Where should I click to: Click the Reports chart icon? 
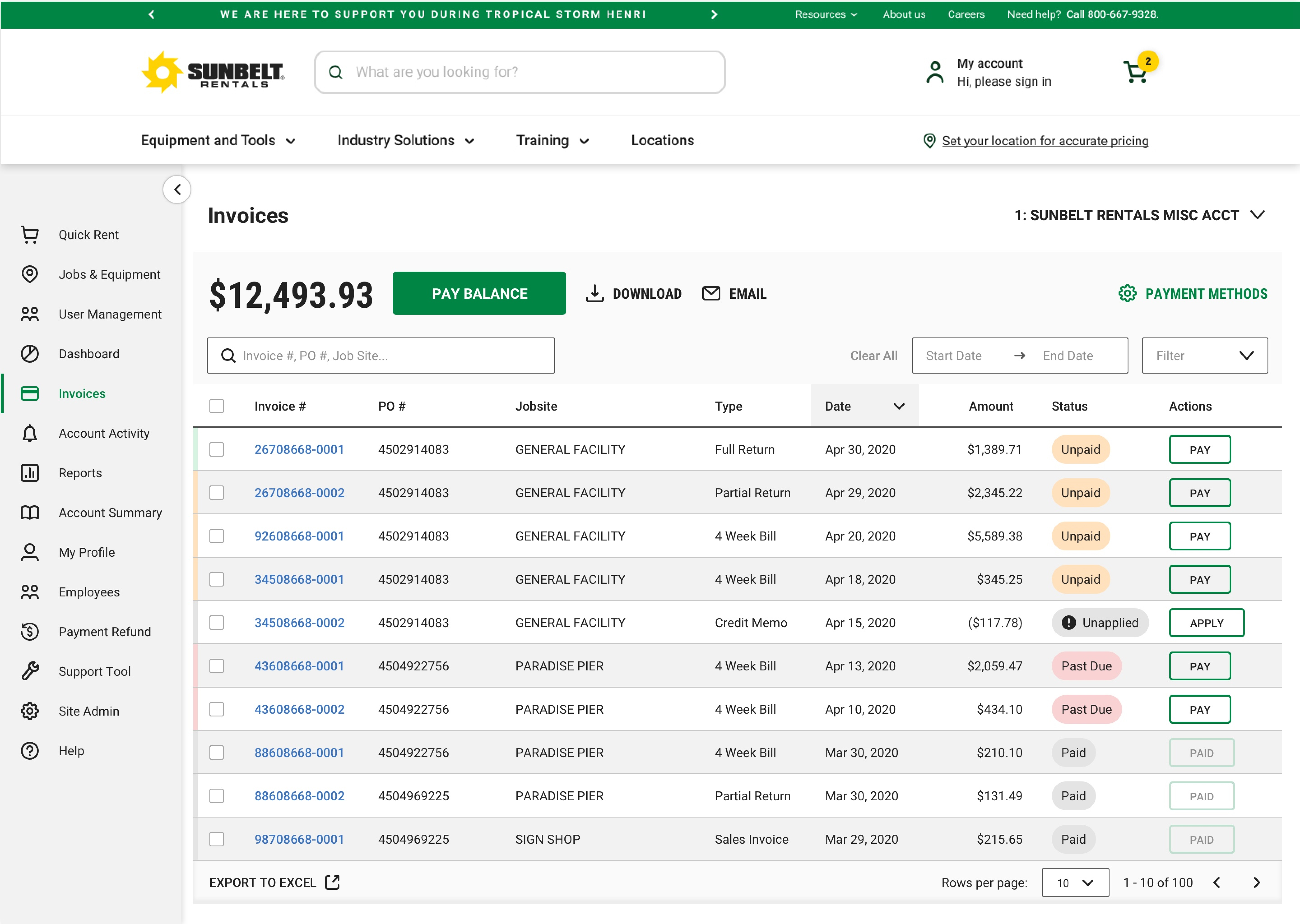tap(30, 473)
